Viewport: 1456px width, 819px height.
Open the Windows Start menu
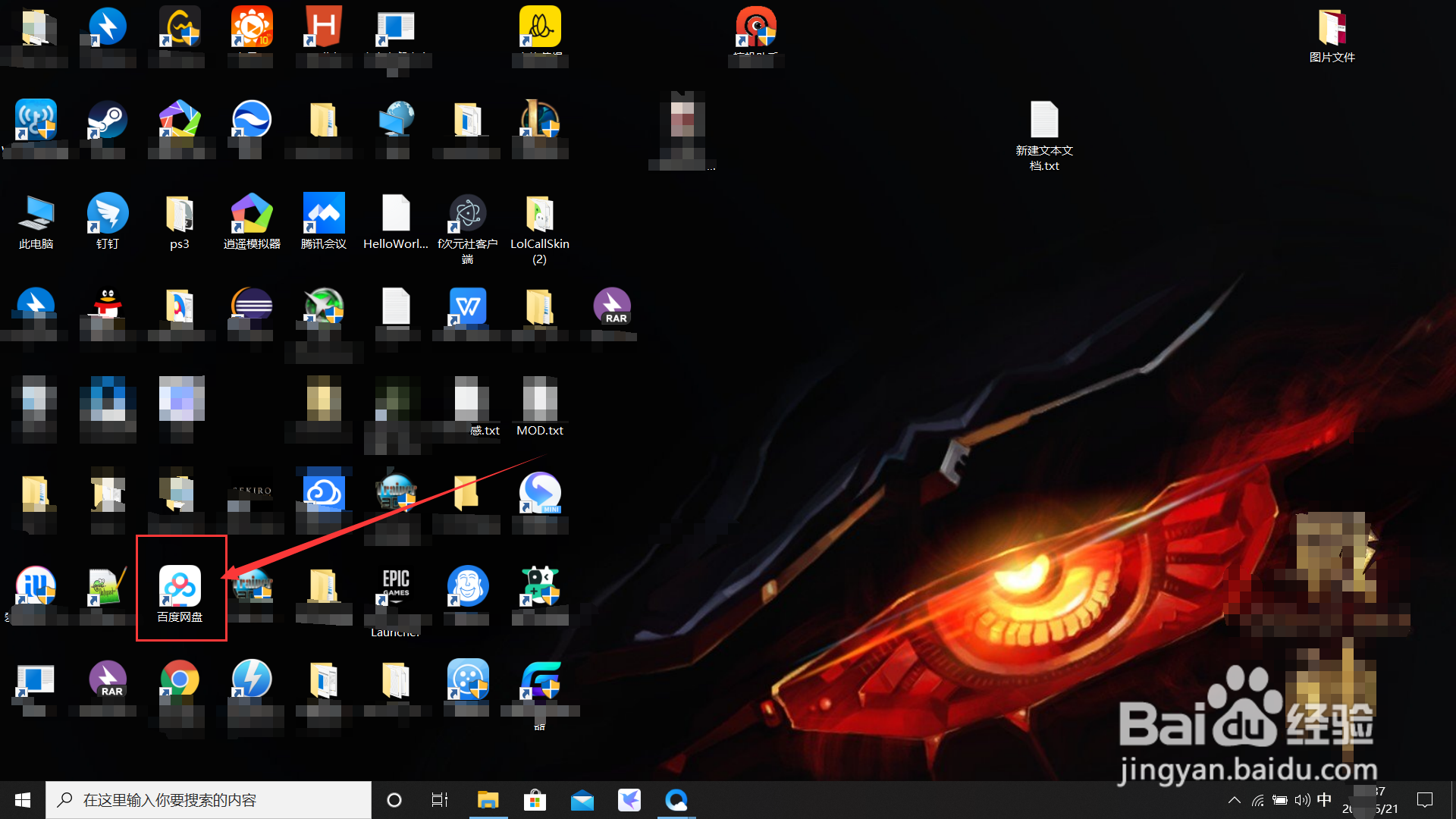click(x=23, y=800)
